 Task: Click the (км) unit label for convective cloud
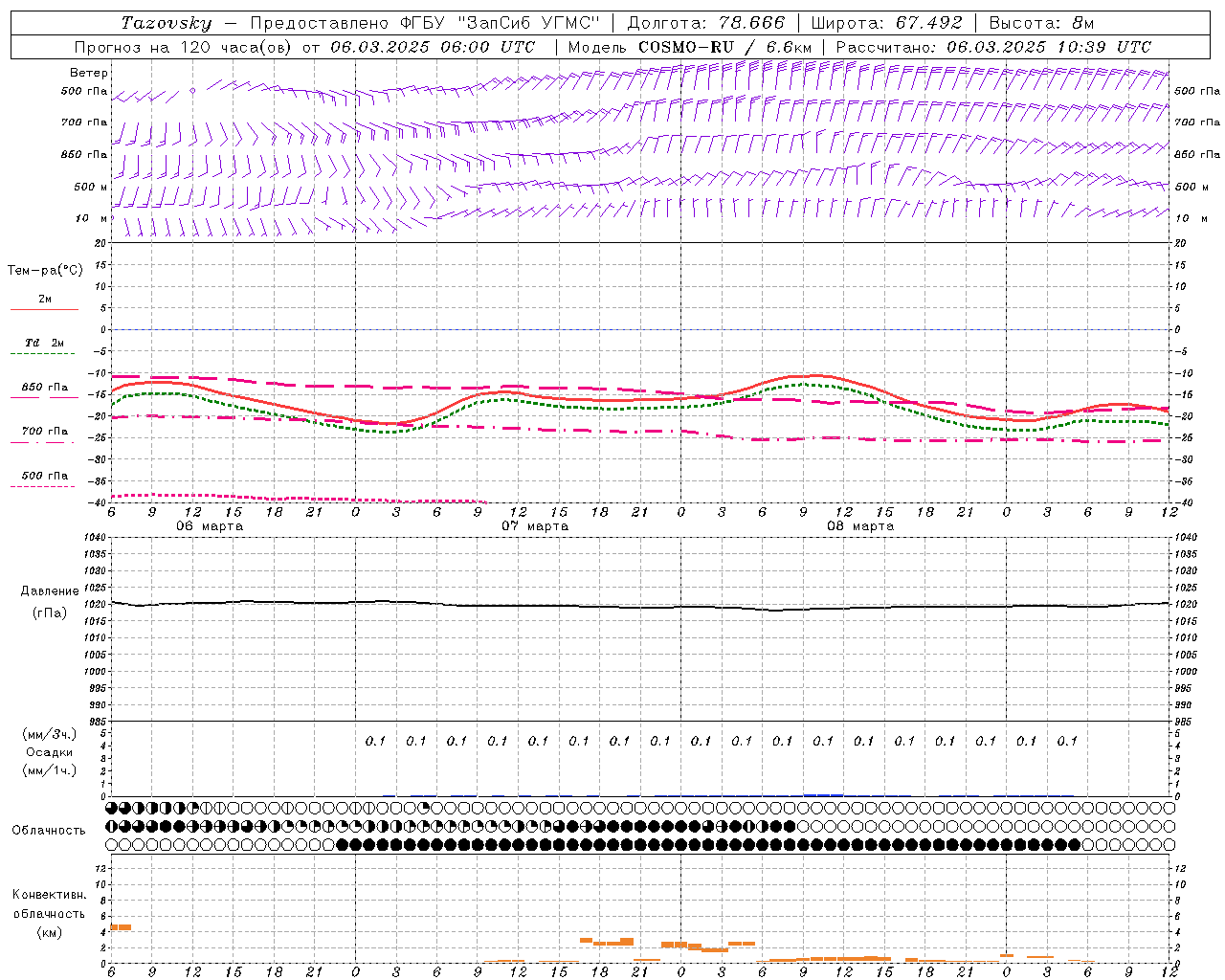pos(49,932)
